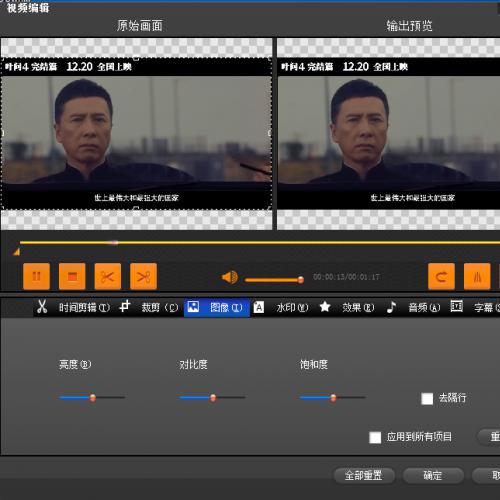Switch to the 效果 (E) tab
The height and width of the screenshot is (500, 500).
click(358, 307)
